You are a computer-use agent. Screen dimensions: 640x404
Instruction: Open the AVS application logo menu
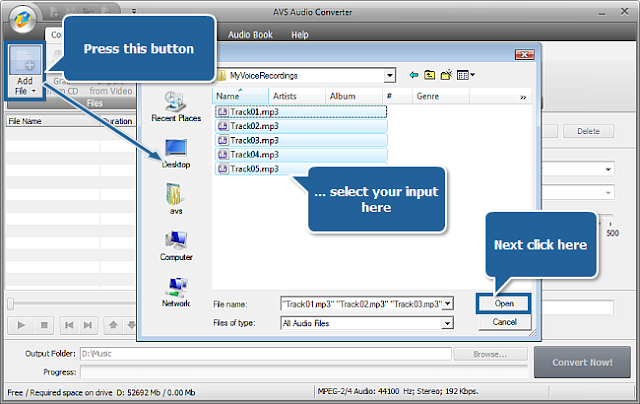23,19
